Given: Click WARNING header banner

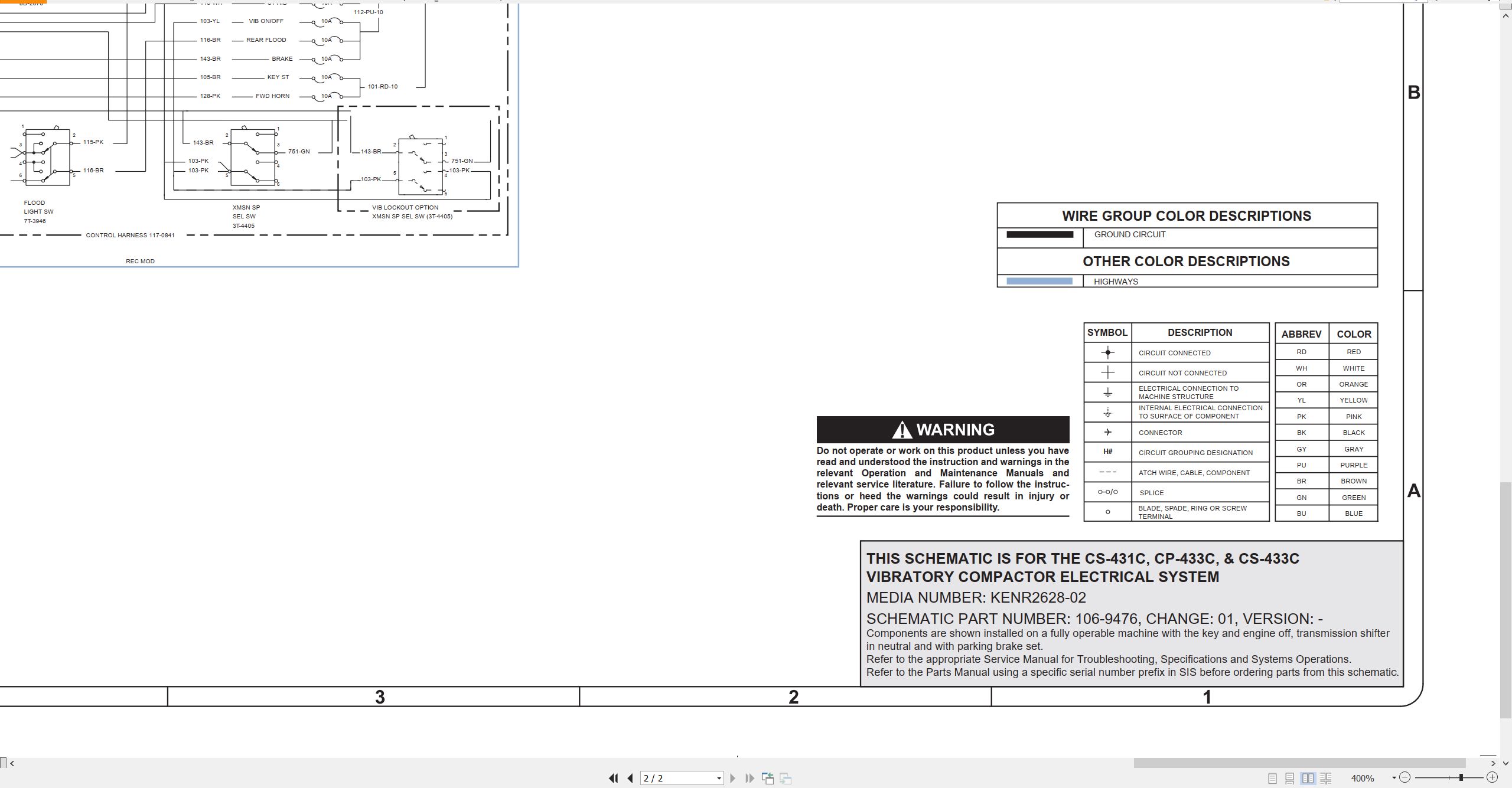Looking at the screenshot, I should pos(943,430).
